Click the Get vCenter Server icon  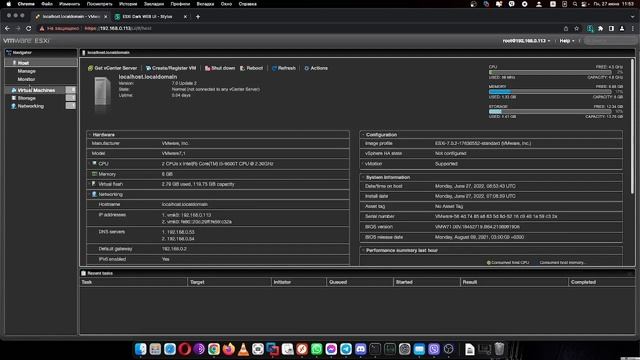click(91, 68)
